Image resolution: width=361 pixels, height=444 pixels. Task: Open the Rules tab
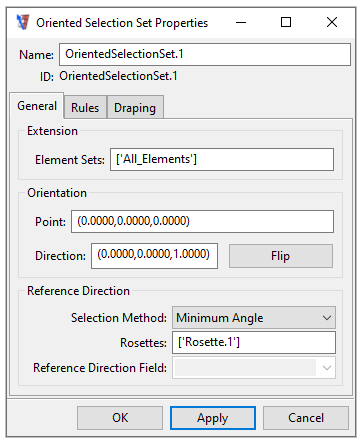85,107
